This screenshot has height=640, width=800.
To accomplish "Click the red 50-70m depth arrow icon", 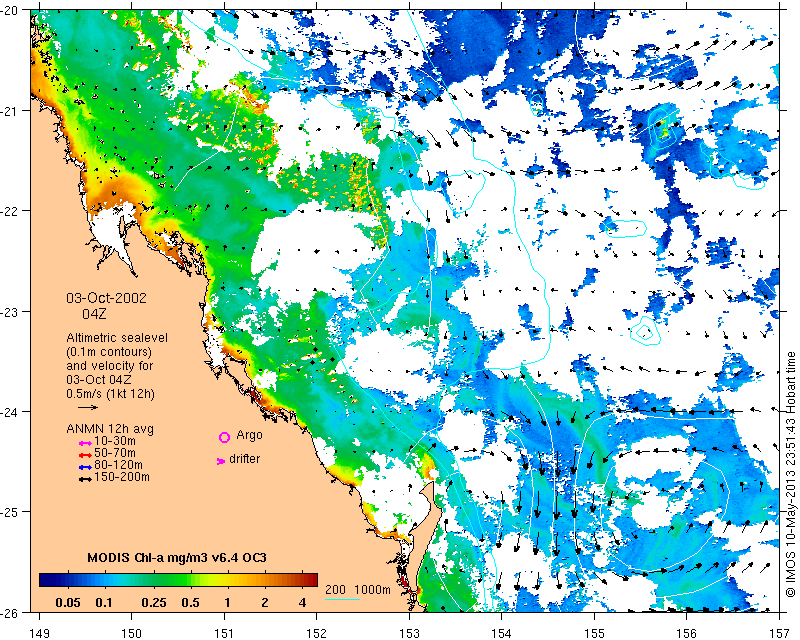I will (85, 455).
